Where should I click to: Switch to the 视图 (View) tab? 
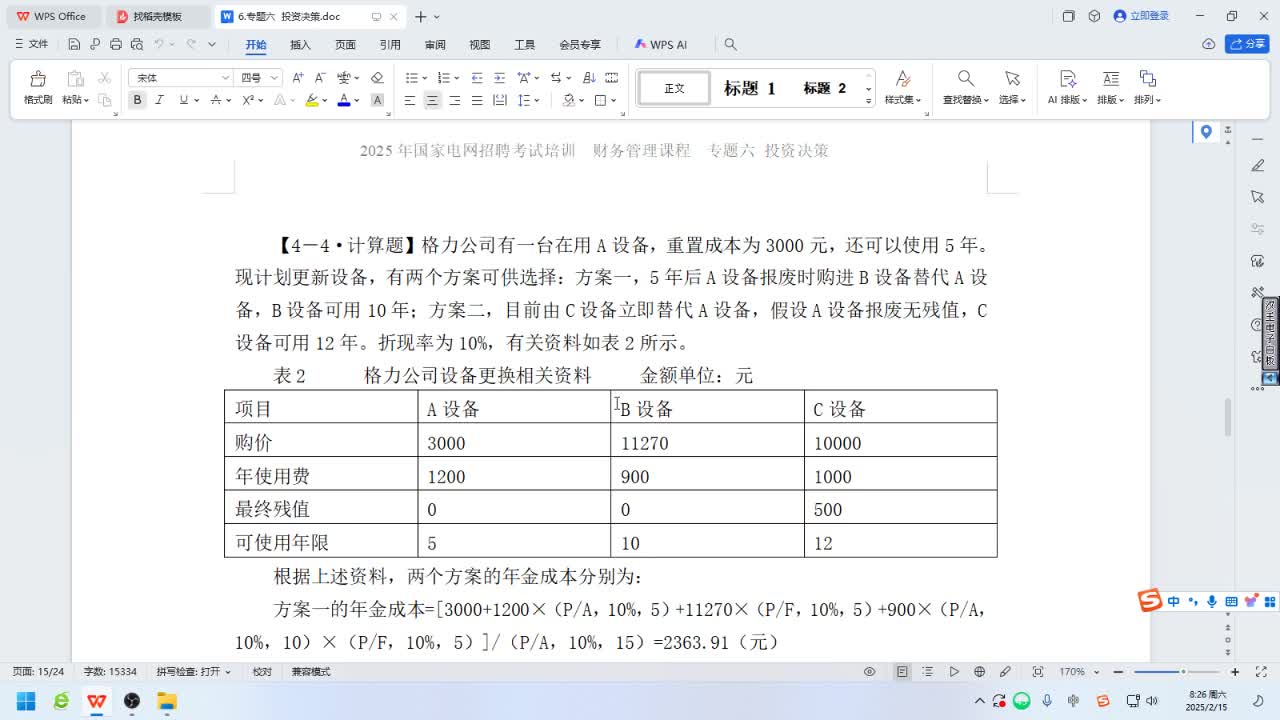point(480,45)
